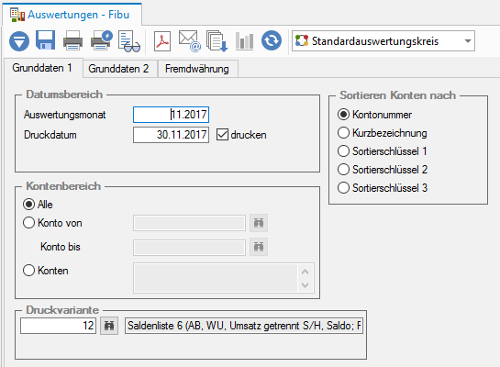Switch to the Grunddaten 2 tab
The width and height of the screenshot is (500, 367).
point(119,69)
